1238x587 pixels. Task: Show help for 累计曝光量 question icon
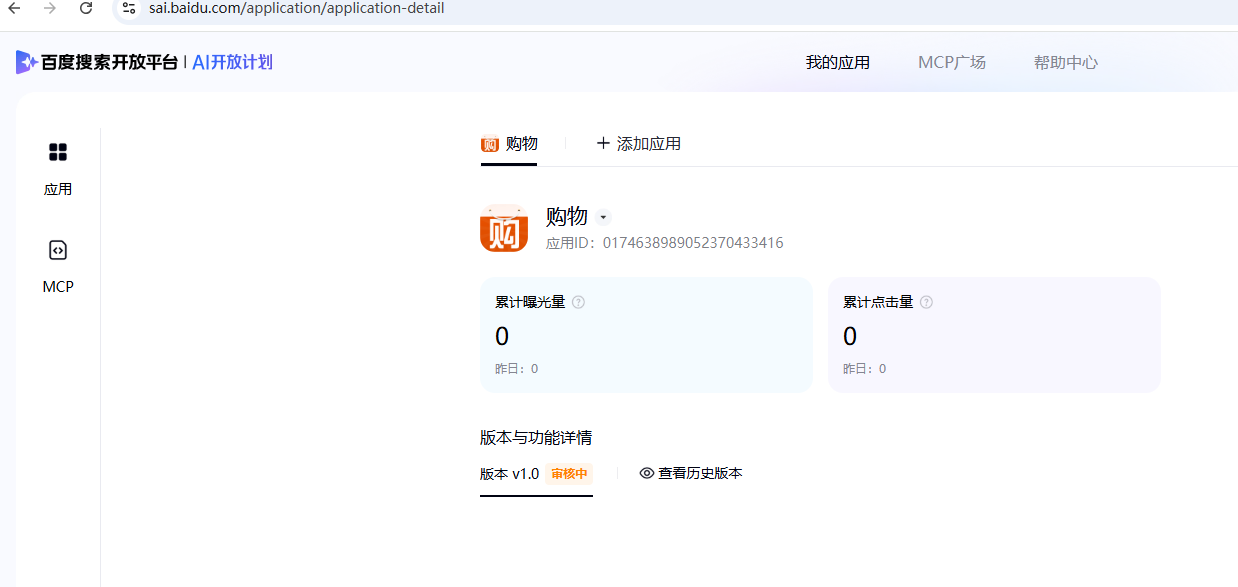coord(578,302)
